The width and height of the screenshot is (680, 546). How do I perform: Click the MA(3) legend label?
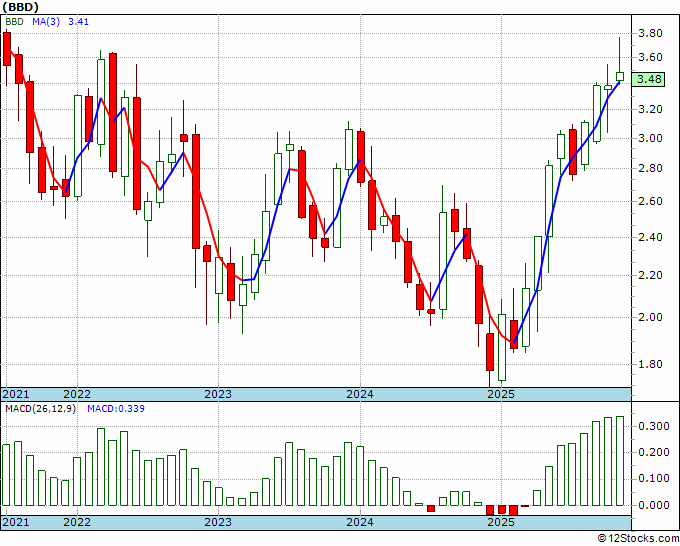point(46,22)
